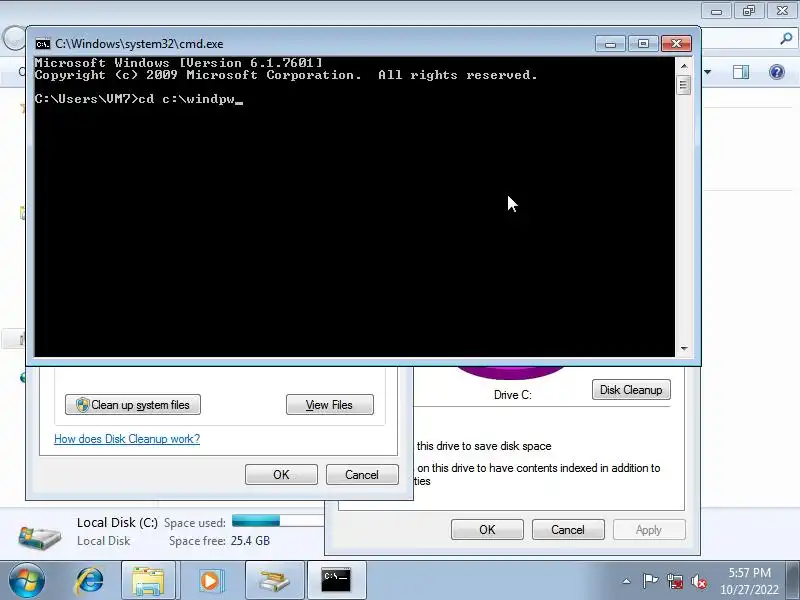Click the Start orb on the taskbar

point(27,581)
